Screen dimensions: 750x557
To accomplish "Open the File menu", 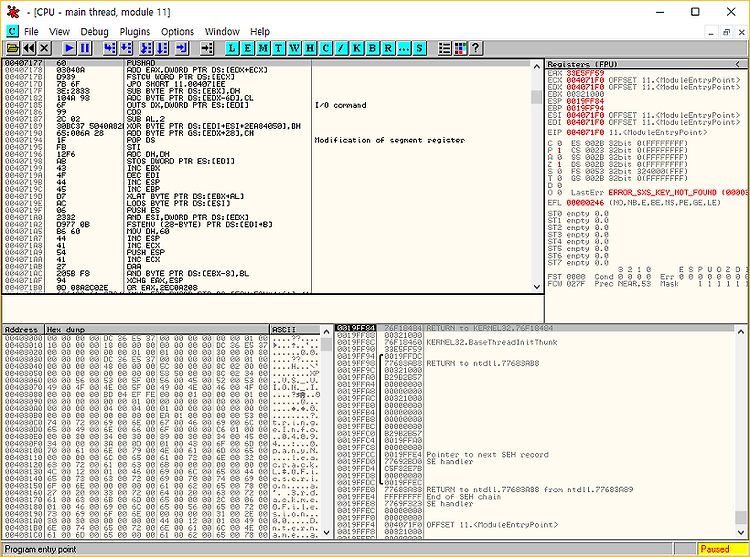I will [31, 32].
